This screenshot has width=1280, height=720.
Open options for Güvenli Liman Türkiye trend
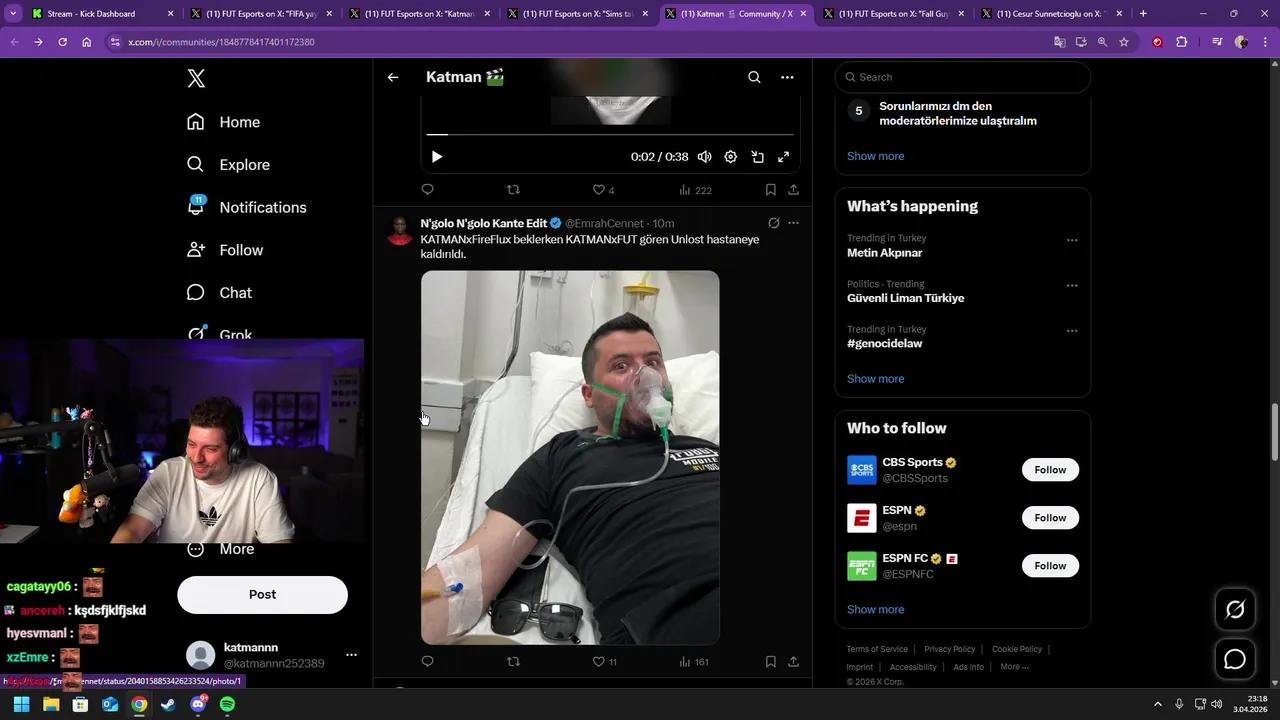click(1072, 285)
